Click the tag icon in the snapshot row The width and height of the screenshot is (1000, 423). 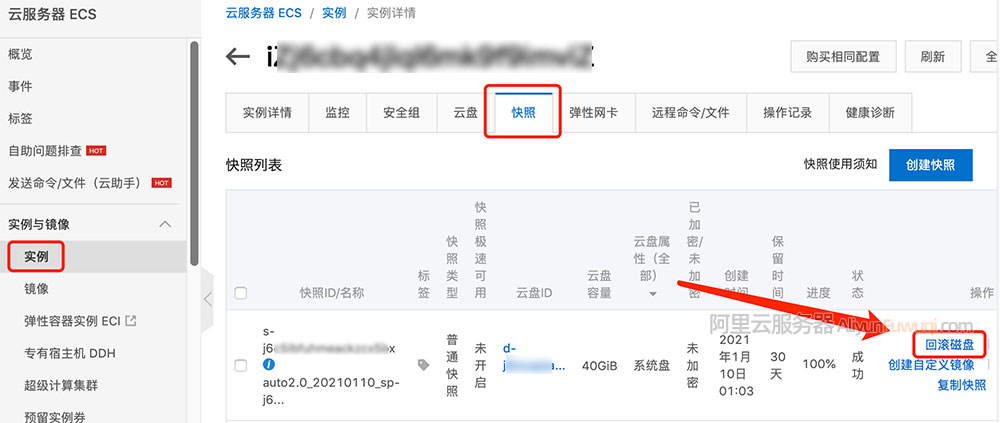[x=423, y=365]
